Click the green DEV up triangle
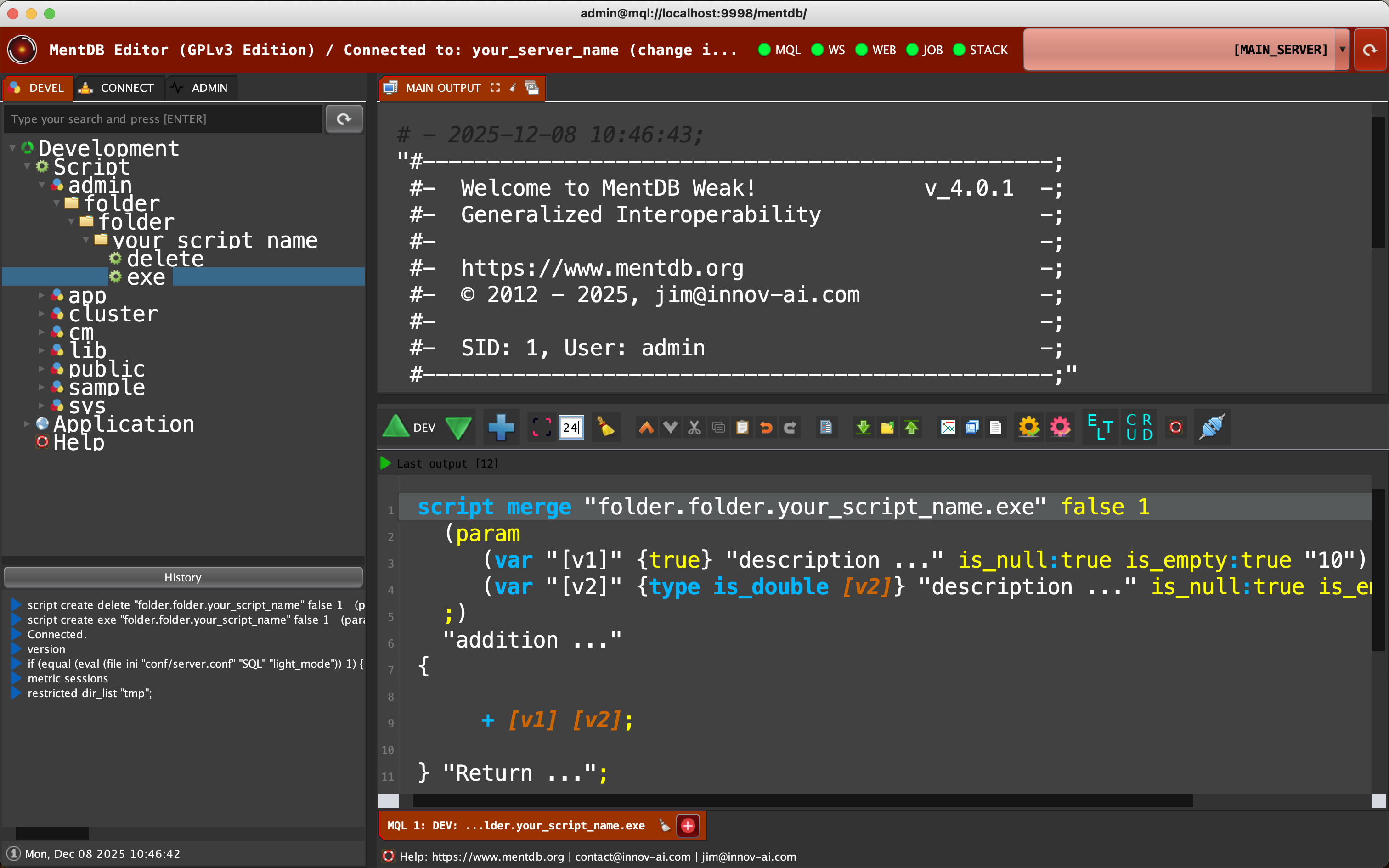The height and width of the screenshot is (868, 1389). click(395, 428)
